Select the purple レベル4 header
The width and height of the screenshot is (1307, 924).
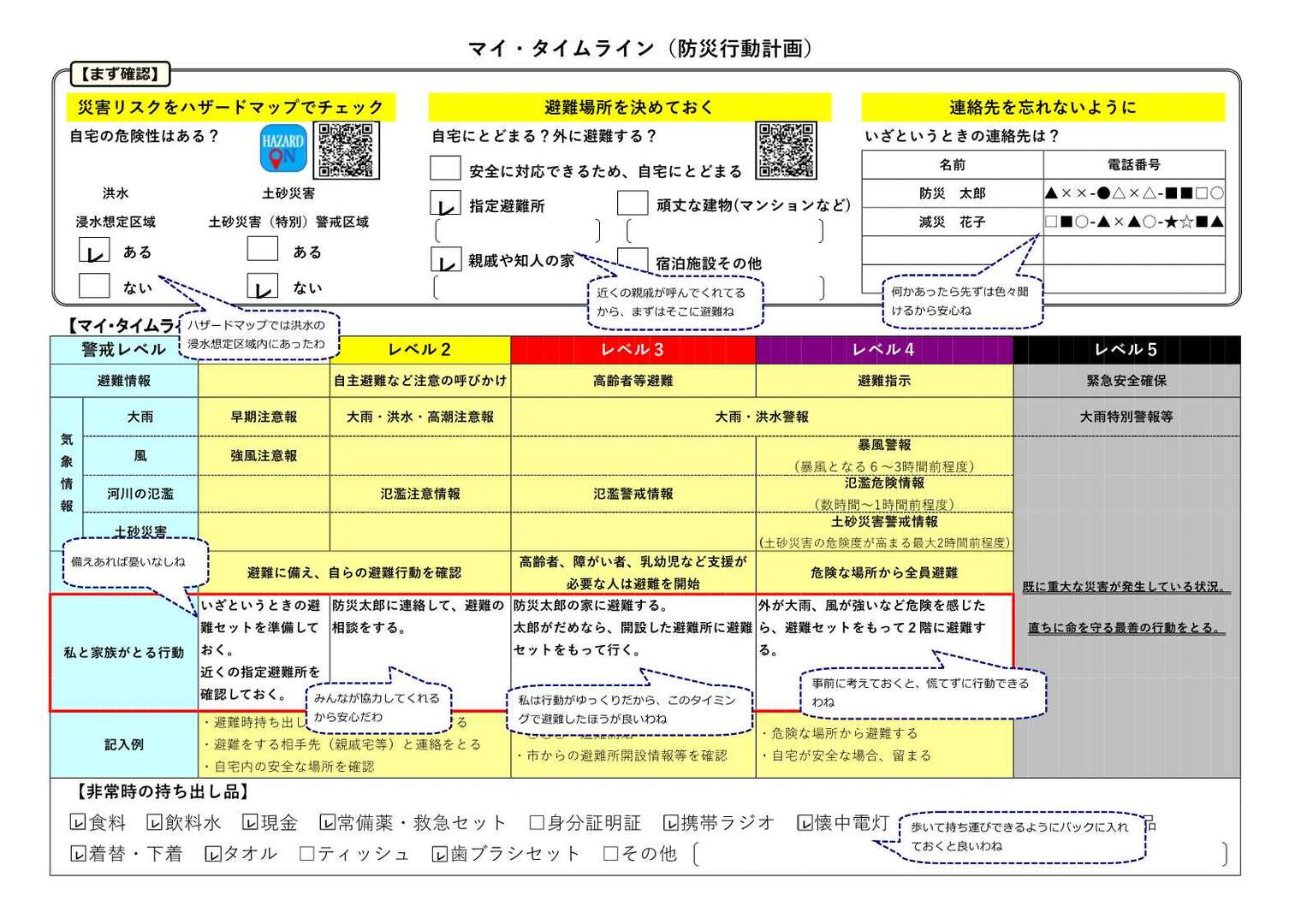884,350
